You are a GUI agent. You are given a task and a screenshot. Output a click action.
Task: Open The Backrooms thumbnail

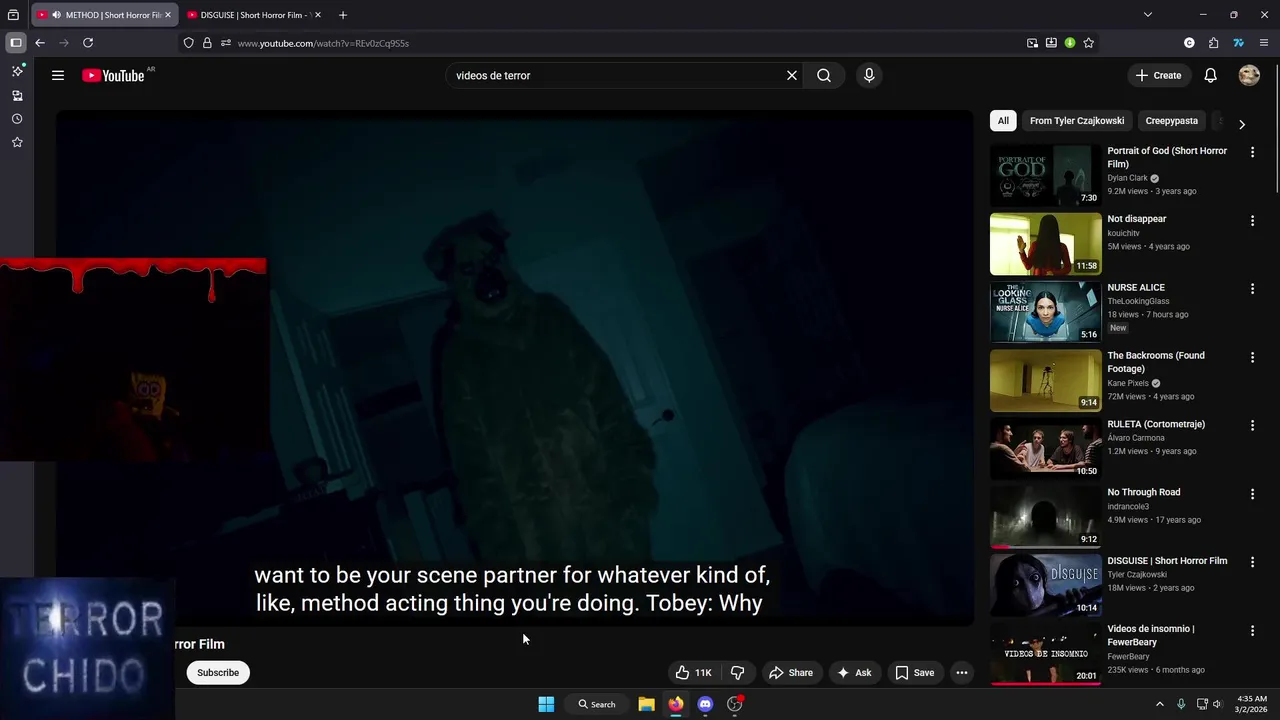pyautogui.click(x=1045, y=380)
